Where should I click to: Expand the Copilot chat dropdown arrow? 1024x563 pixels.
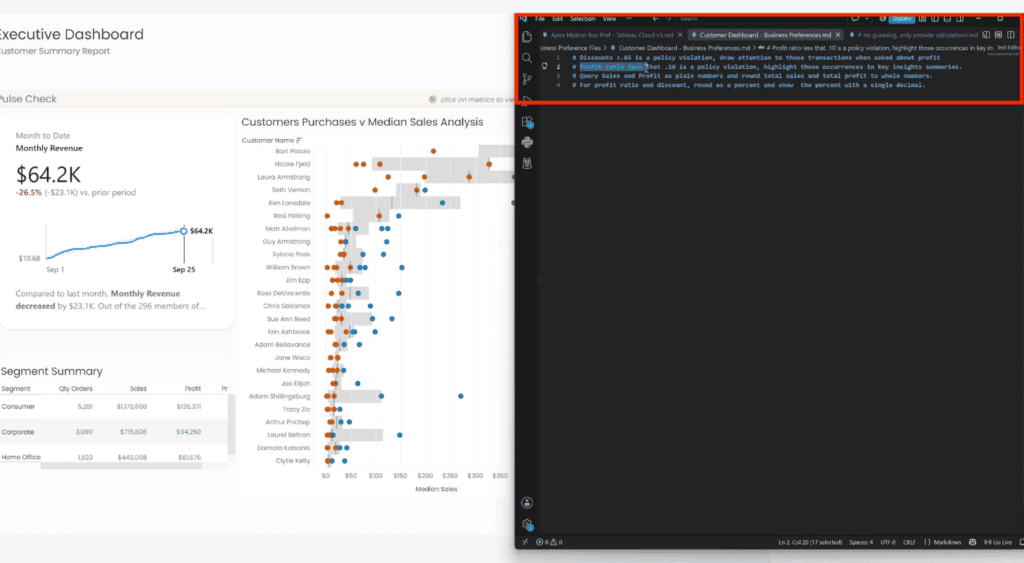(x=867, y=18)
